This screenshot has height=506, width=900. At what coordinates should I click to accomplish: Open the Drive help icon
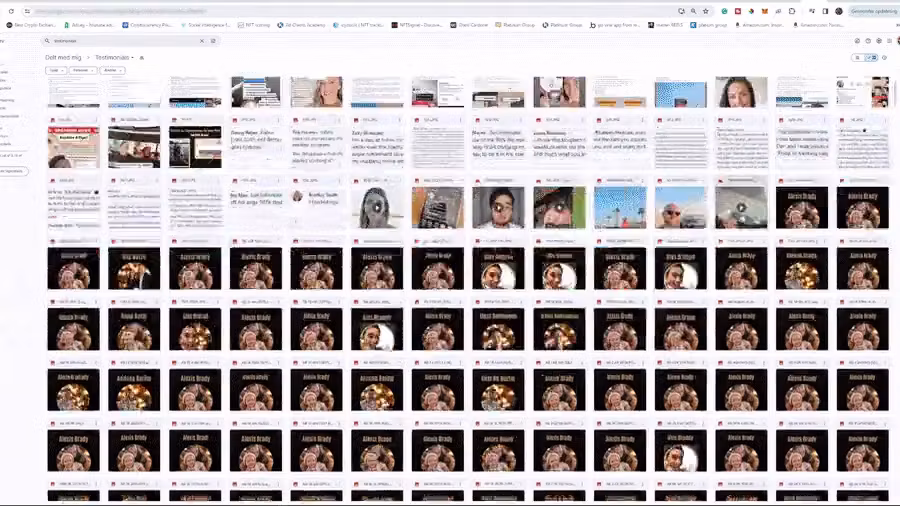click(x=868, y=41)
